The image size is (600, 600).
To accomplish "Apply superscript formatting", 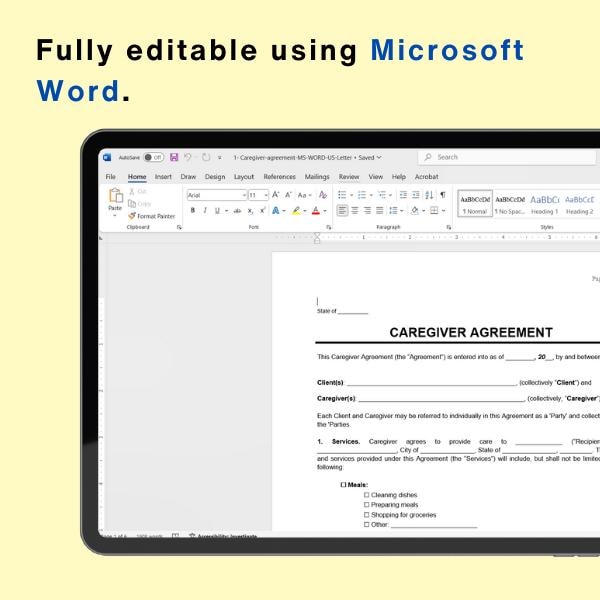I will tap(263, 210).
